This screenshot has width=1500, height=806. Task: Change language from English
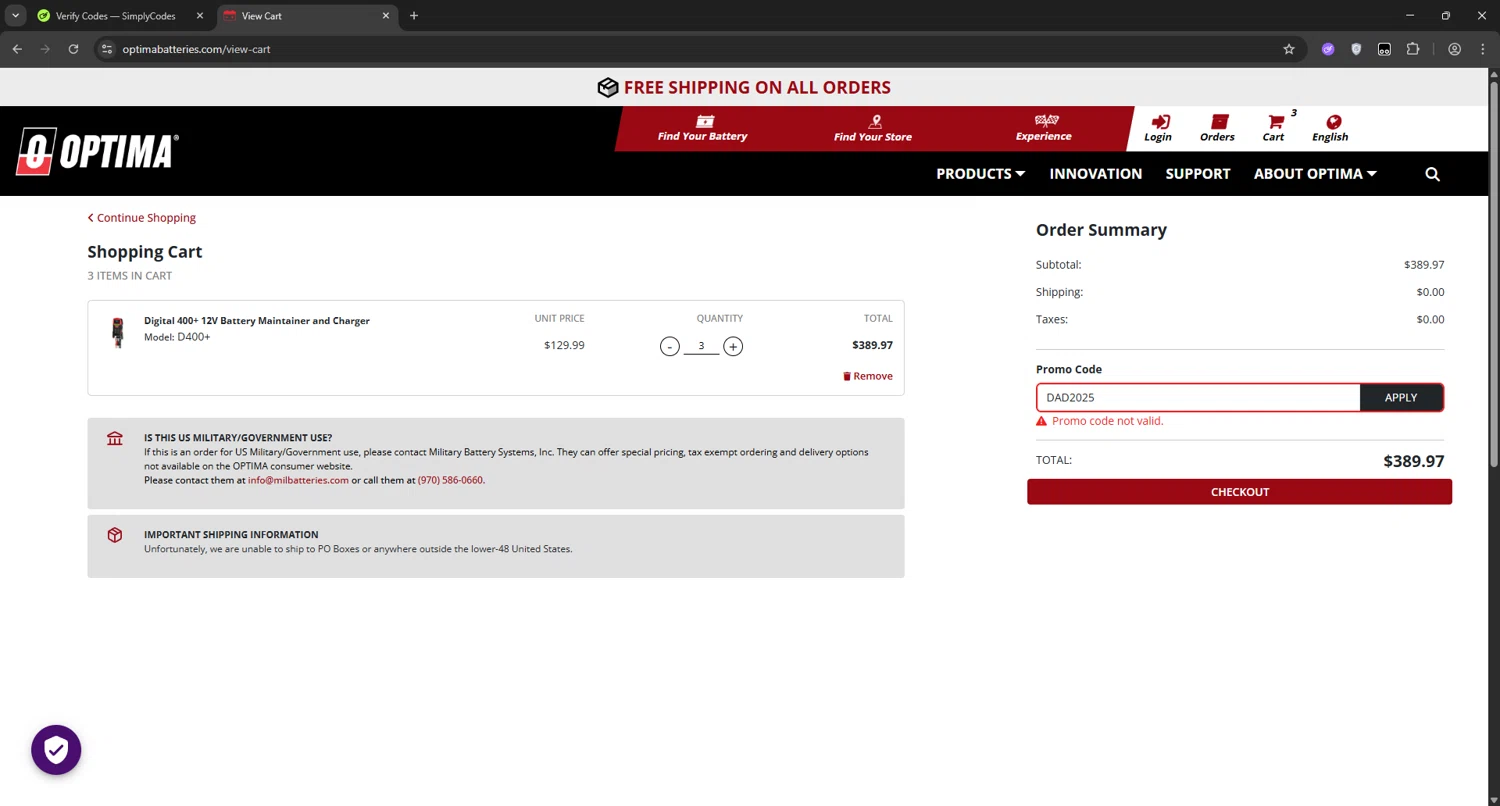point(1330,128)
